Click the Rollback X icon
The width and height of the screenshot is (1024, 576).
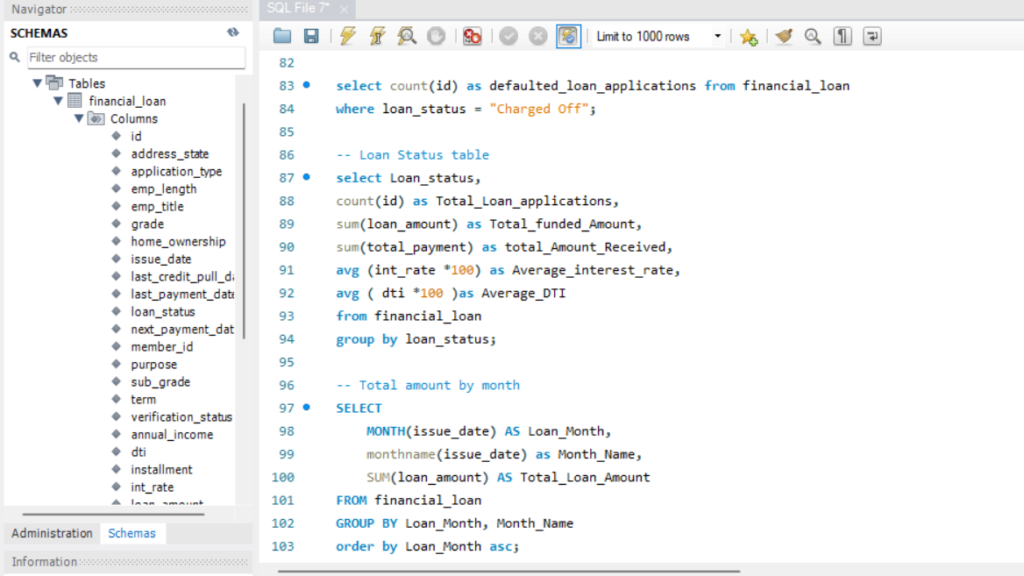537,36
